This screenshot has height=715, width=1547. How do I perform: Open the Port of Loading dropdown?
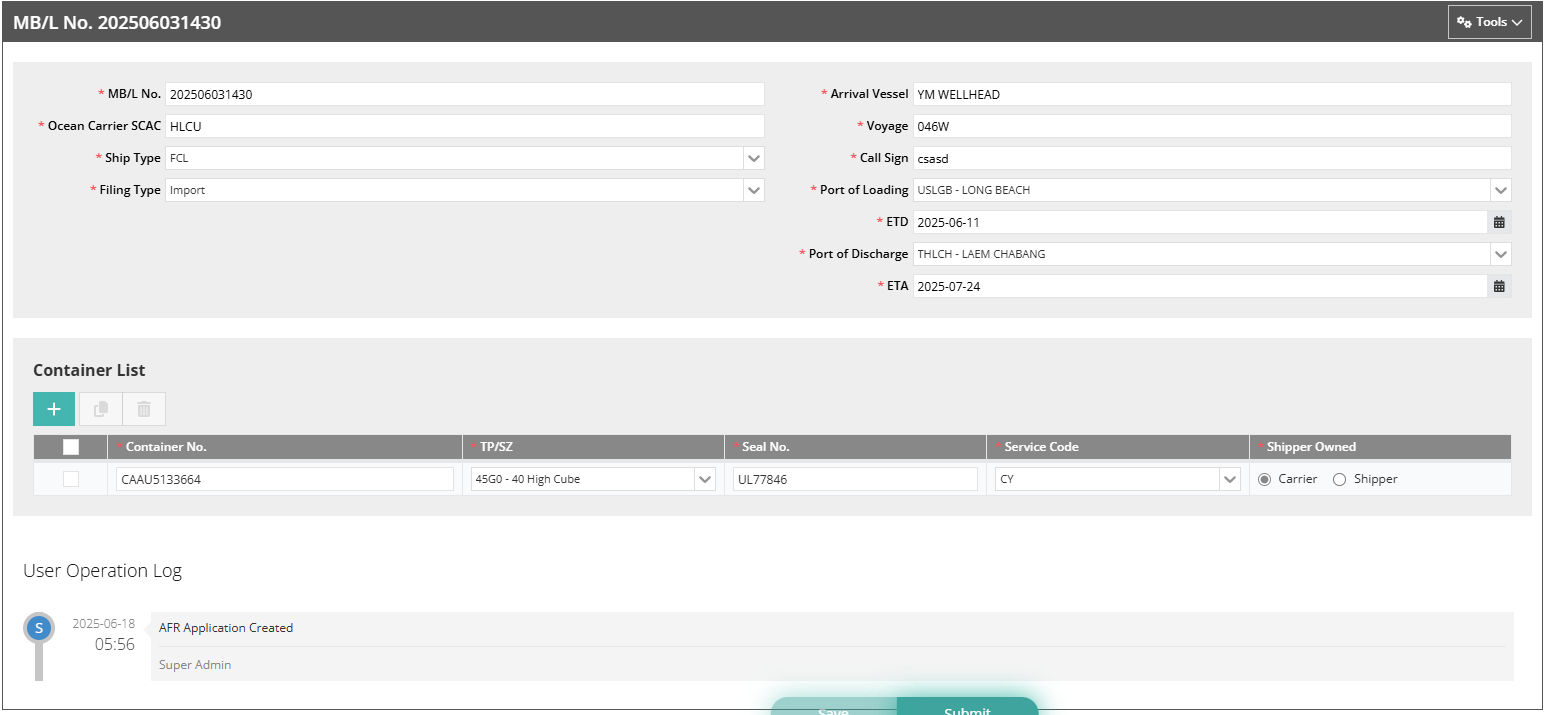(1500, 190)
